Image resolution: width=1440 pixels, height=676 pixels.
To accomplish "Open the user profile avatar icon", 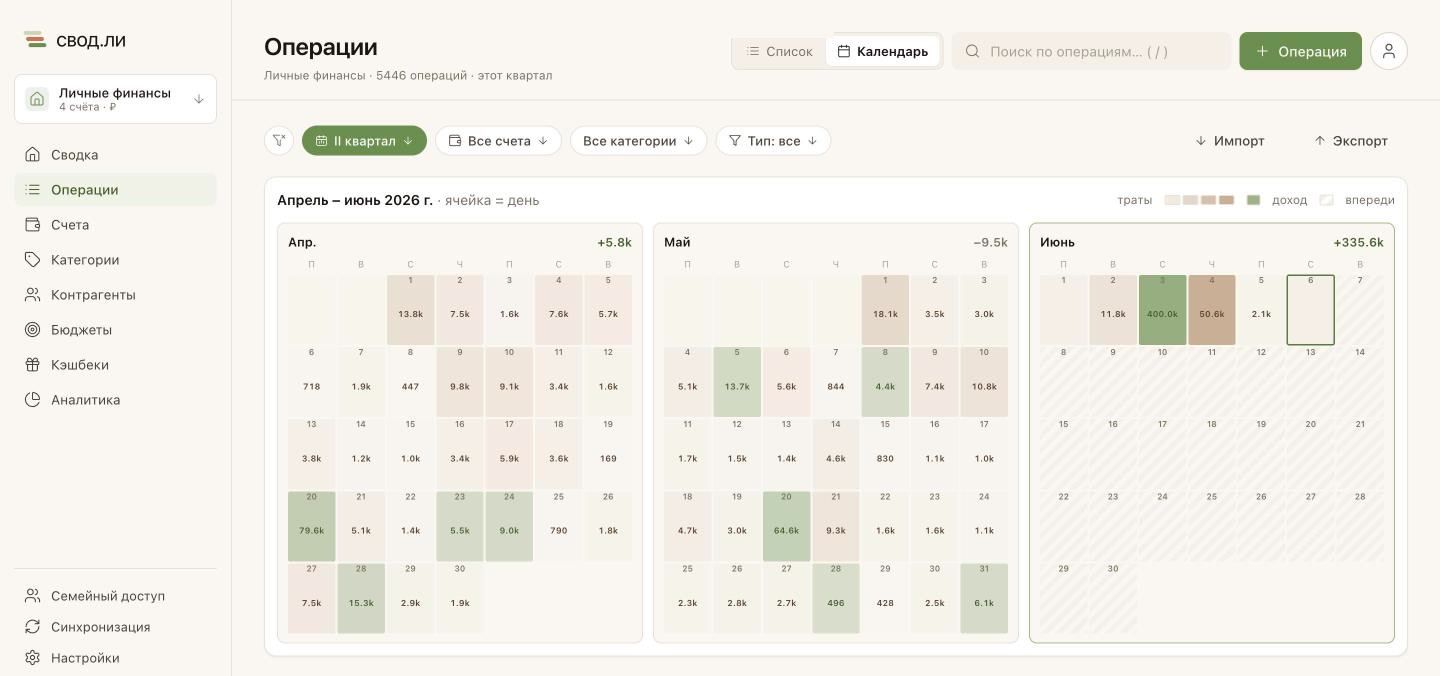I will pos(1389,51).
